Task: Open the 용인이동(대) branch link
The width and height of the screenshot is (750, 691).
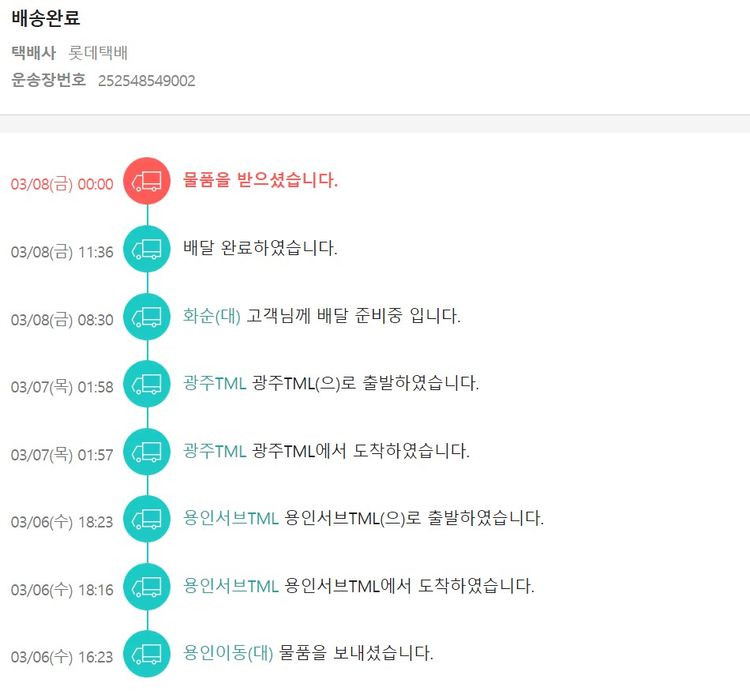Action: 228,654
